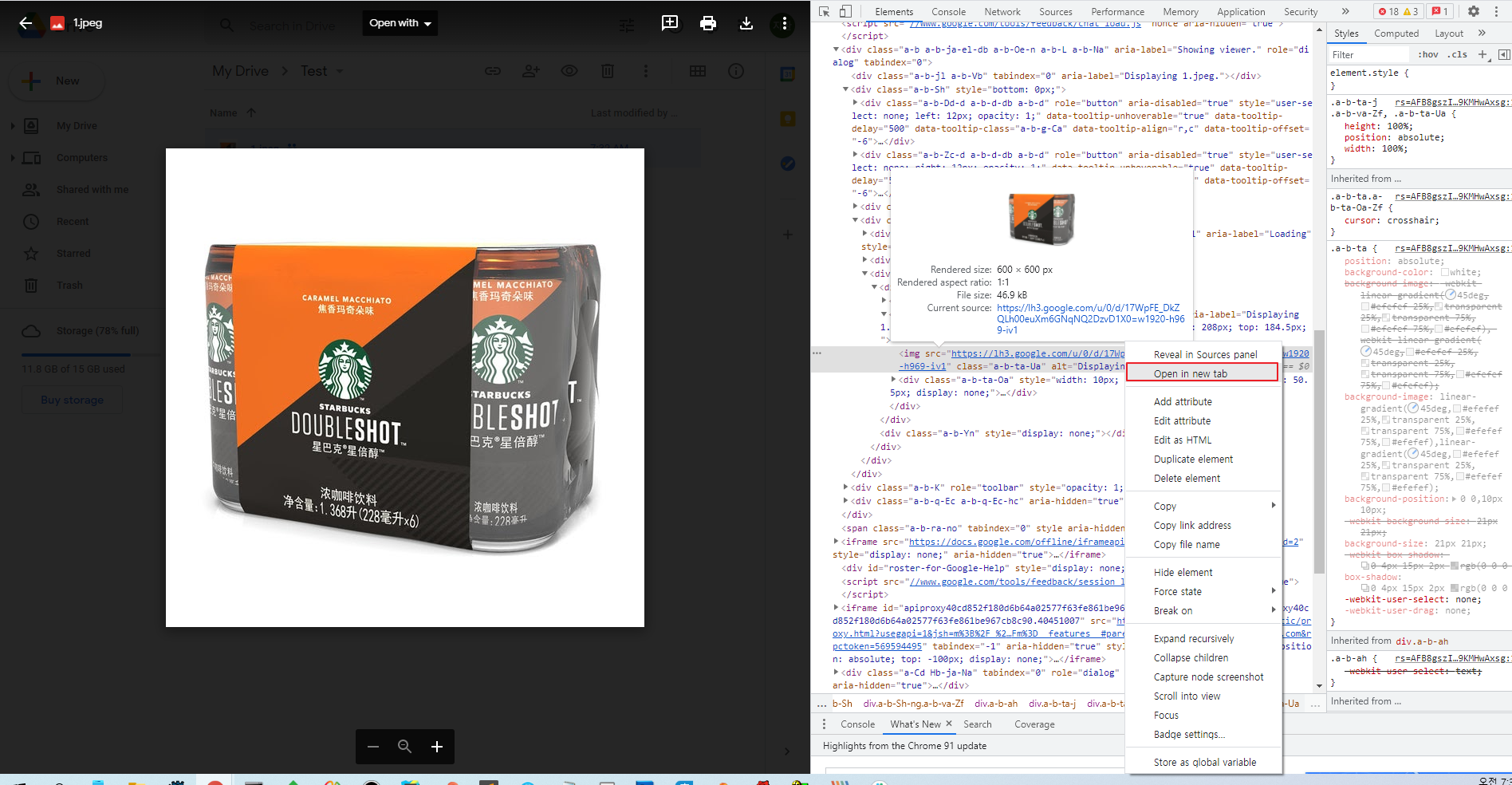Click the Starbucks Doubleshot image in viewer

click(x=405, y=388)
